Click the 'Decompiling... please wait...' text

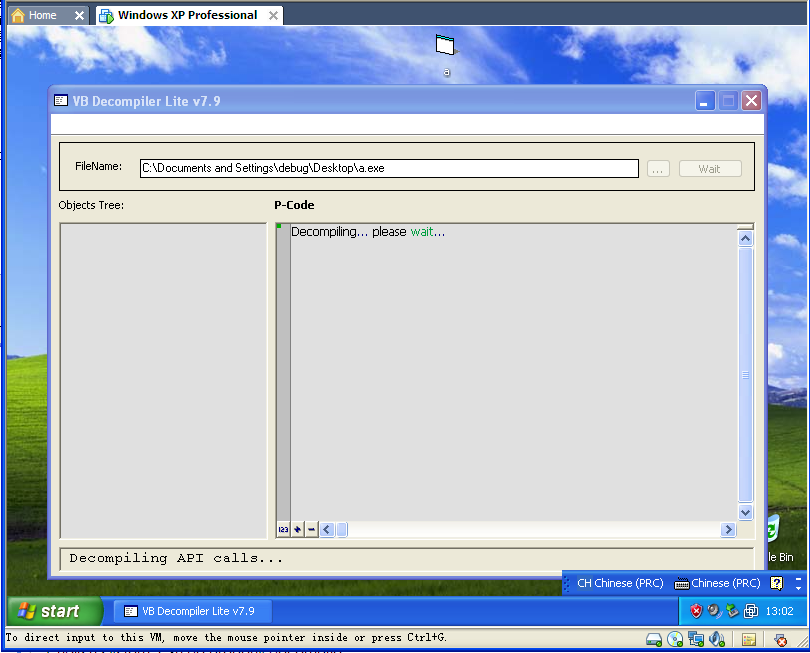pos(368,232)
